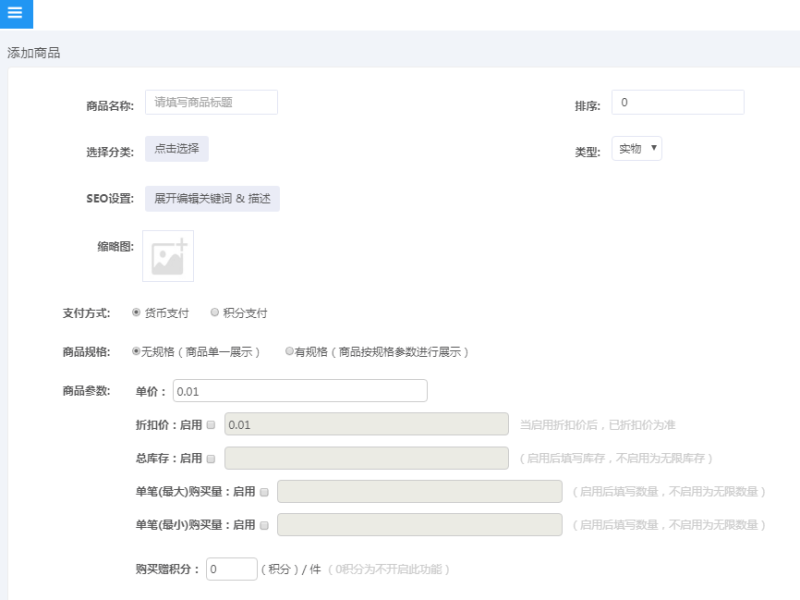Enable the 折扣价 discount price checkbox

(x=211, y=425)
